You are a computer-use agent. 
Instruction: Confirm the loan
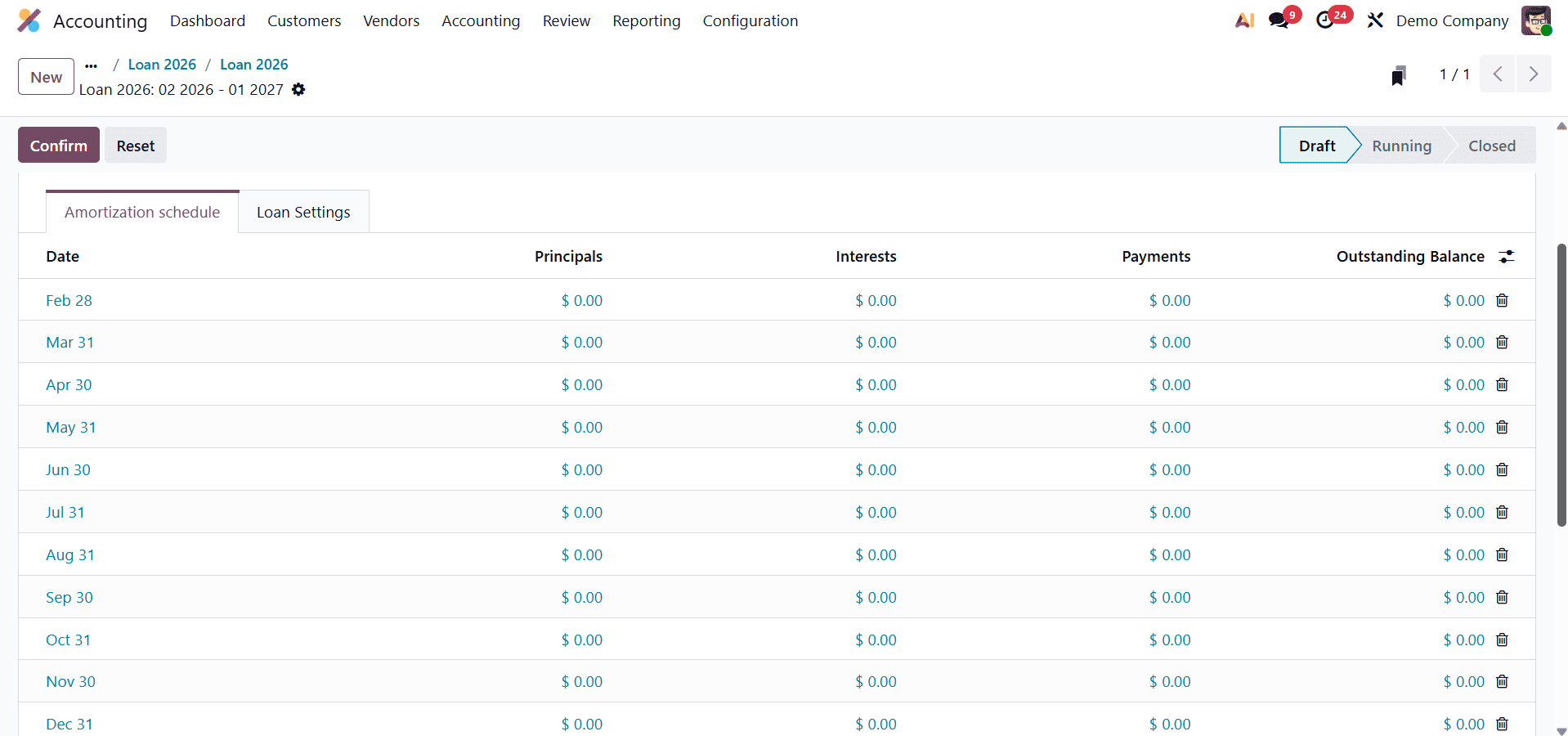coord(58,145)
